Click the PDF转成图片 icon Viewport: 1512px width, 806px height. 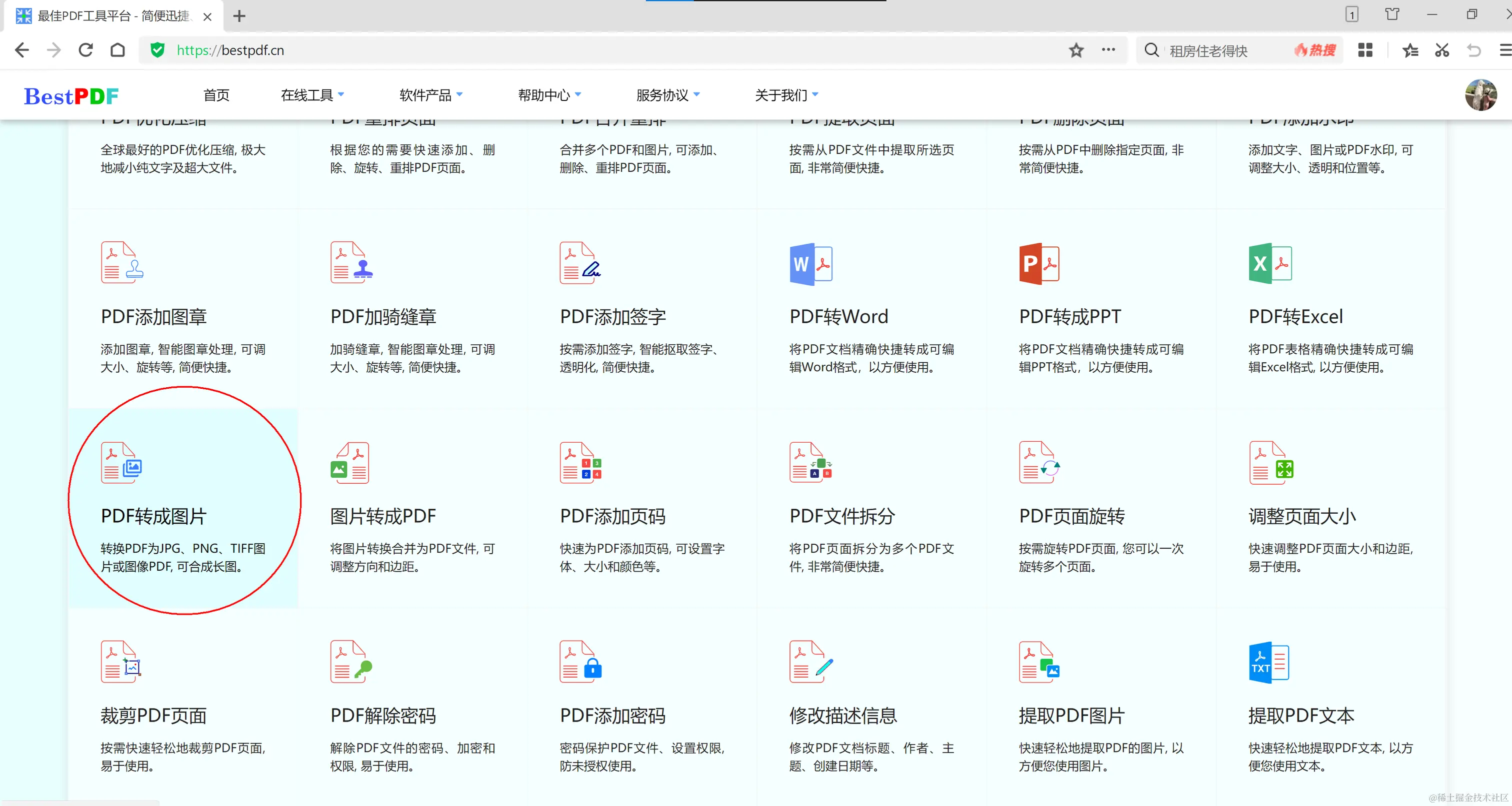(121, 463)
